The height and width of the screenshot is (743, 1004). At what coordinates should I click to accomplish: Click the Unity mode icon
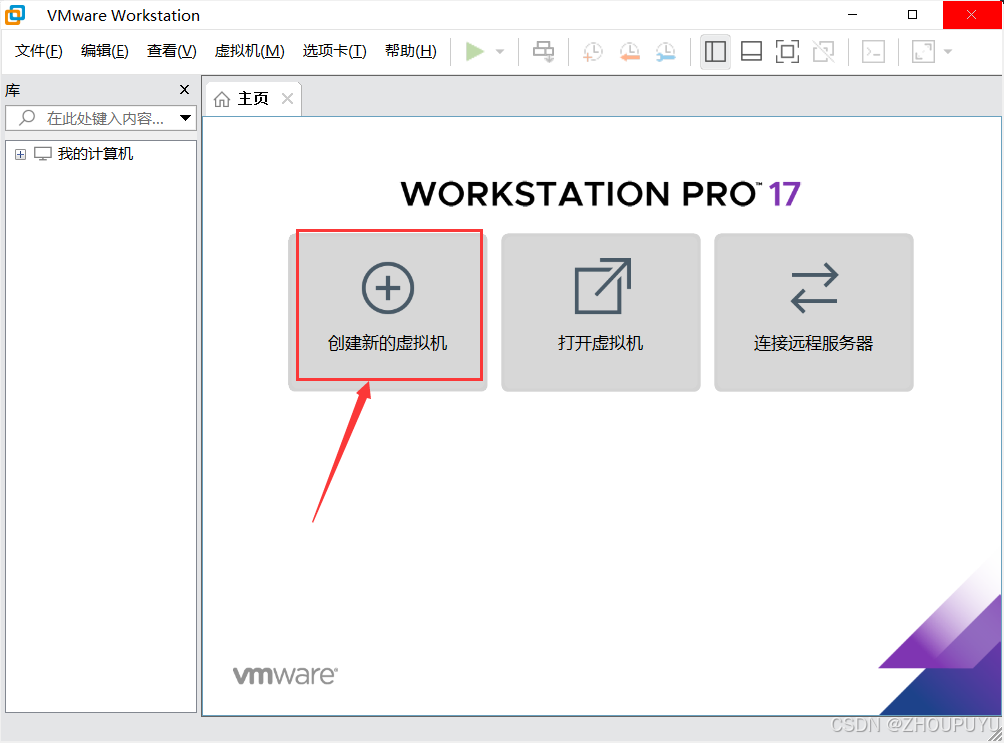click(823, 51)
